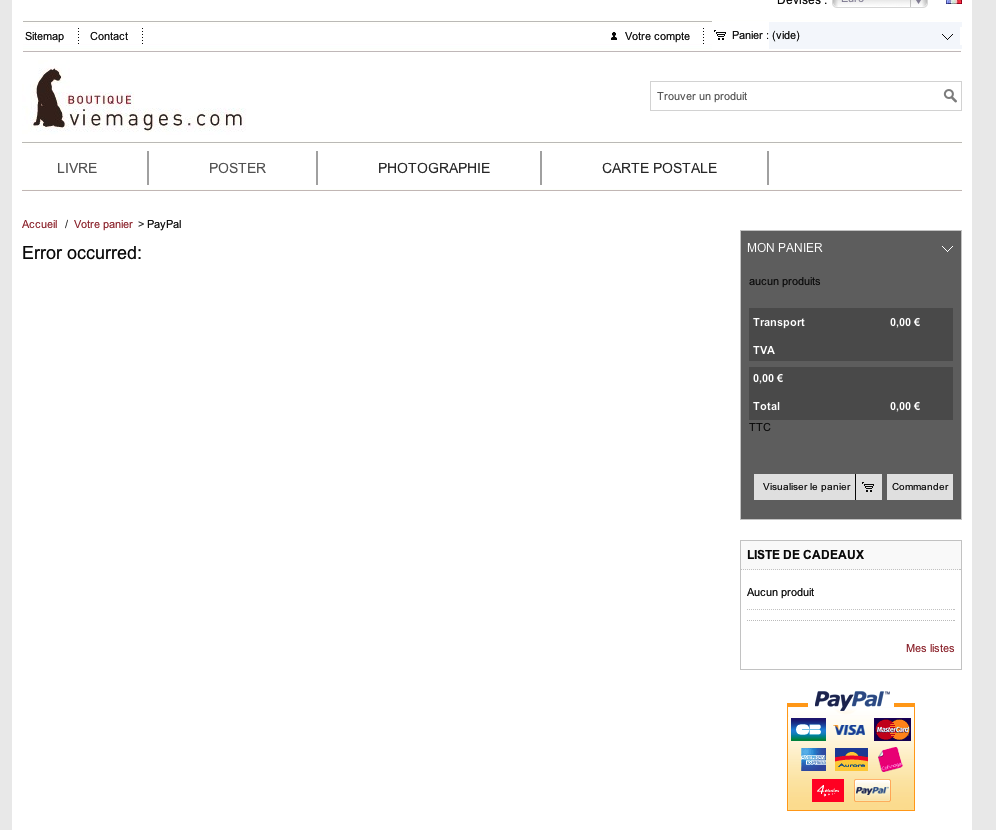This screenshot has height=830, width=996.
Task: Go to Votre compte
Action: [x=657, y=36]
